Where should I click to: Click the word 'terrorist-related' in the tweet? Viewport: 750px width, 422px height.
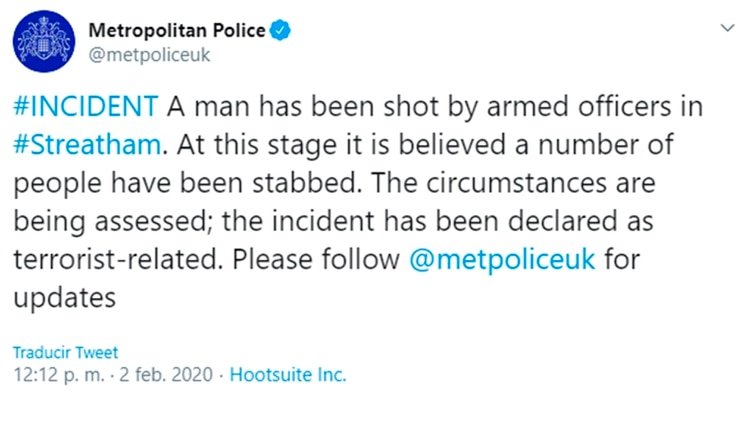click(118, 260)
